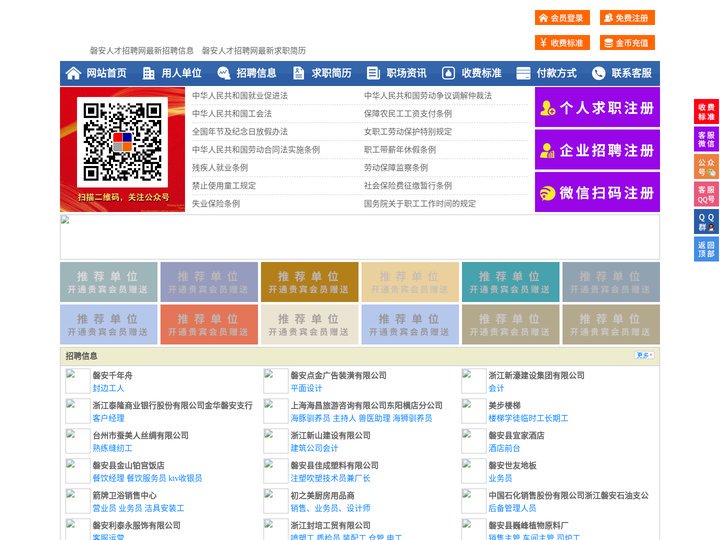This screenshot has height=540, width=720.
Task: Click company name 箭牌卫浴销售中心
Action: tap(124, 495)
